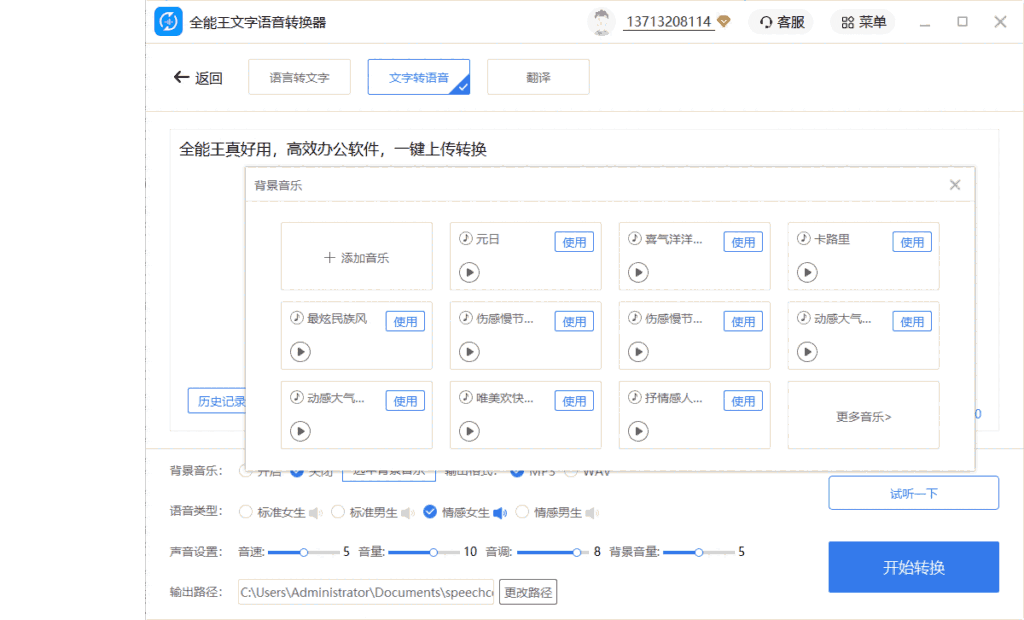
Task: Click 更多音乐 for more tracks
Action: [x=862, y=415]
